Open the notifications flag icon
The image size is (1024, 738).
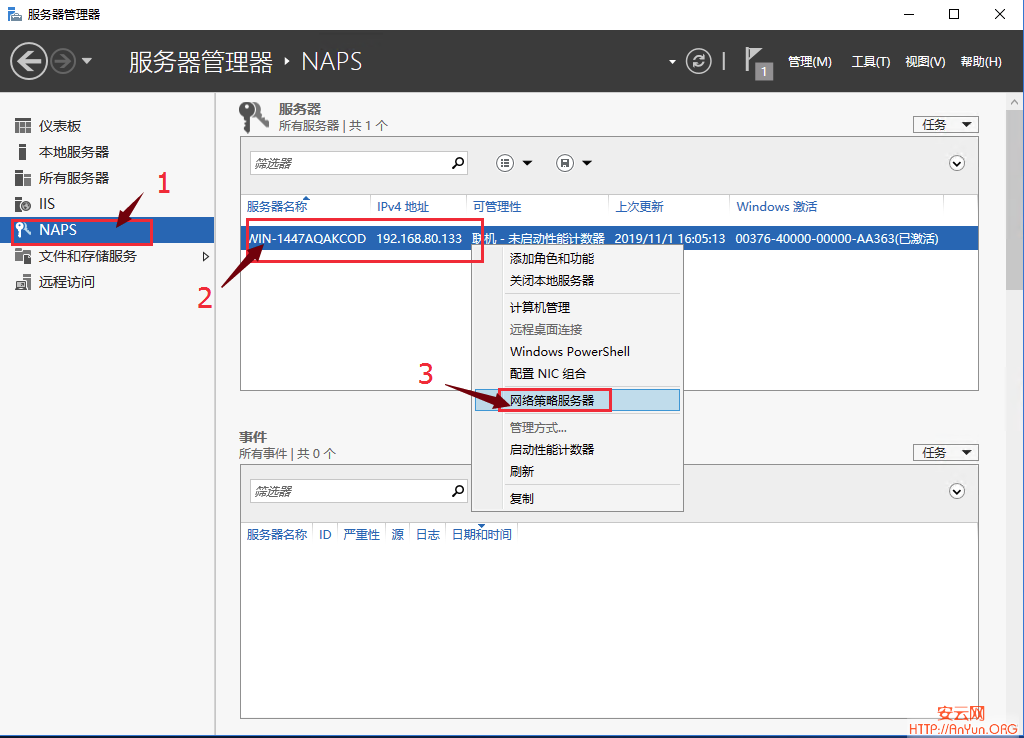[x=757, y=62]
